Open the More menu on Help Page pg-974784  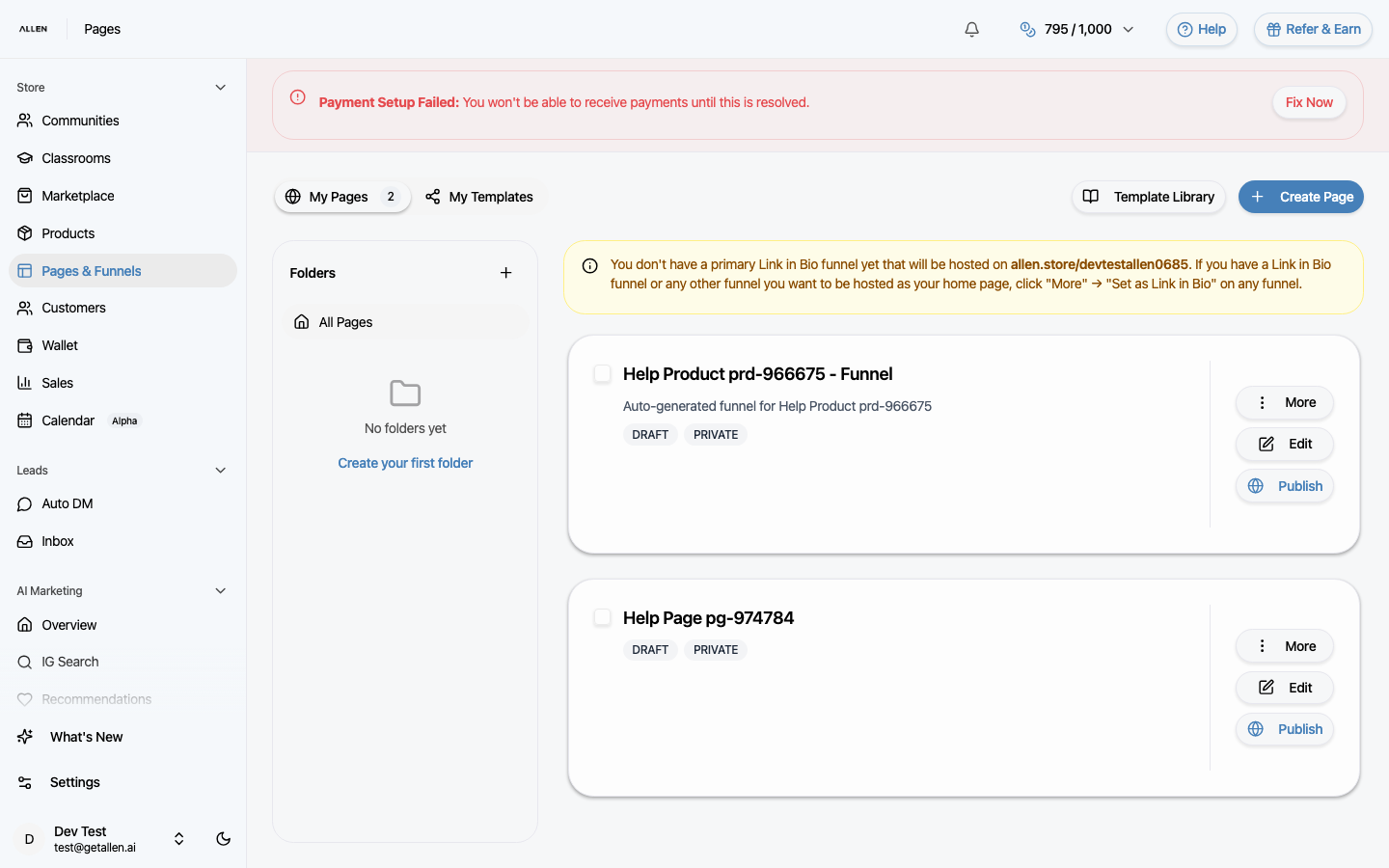pyautogui.click(x=1284, y=645)
